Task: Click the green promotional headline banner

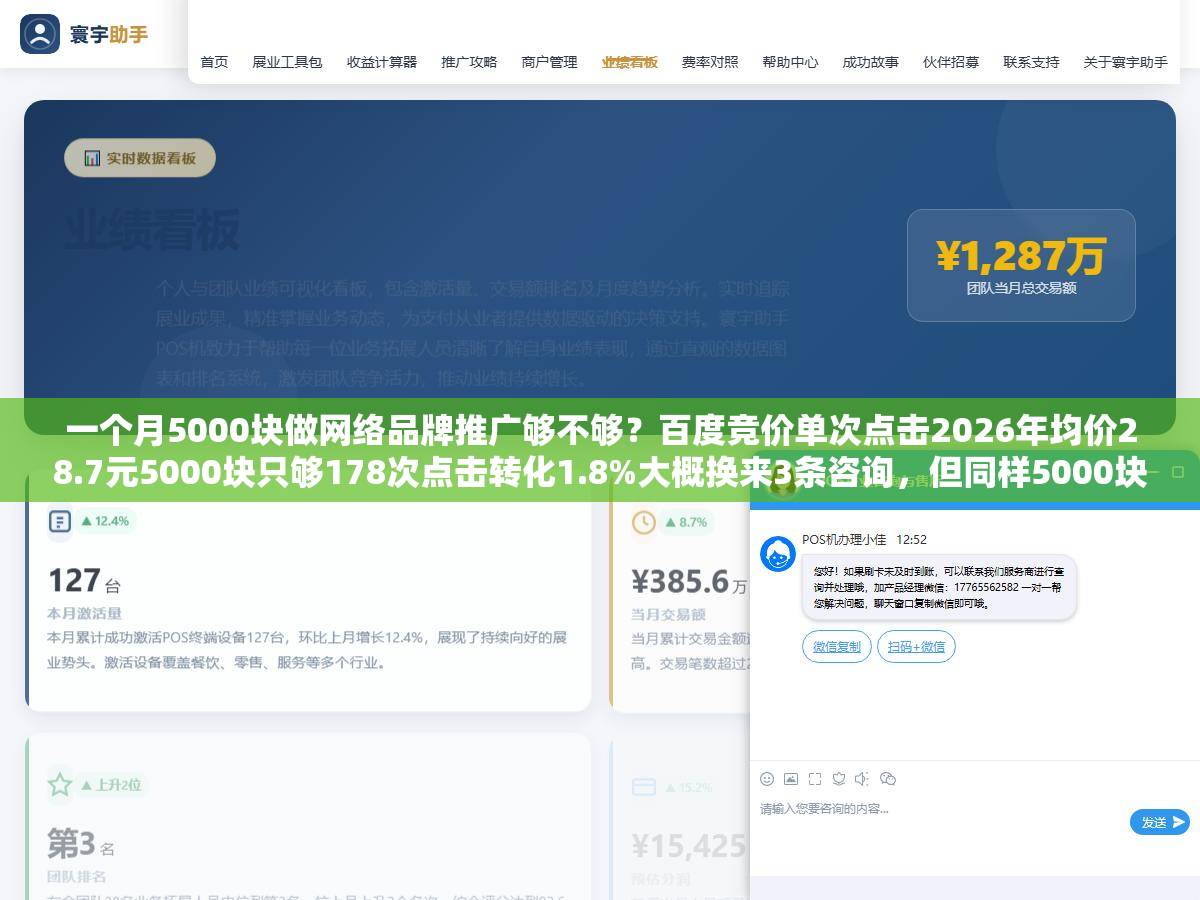Action: pos(600,449)
